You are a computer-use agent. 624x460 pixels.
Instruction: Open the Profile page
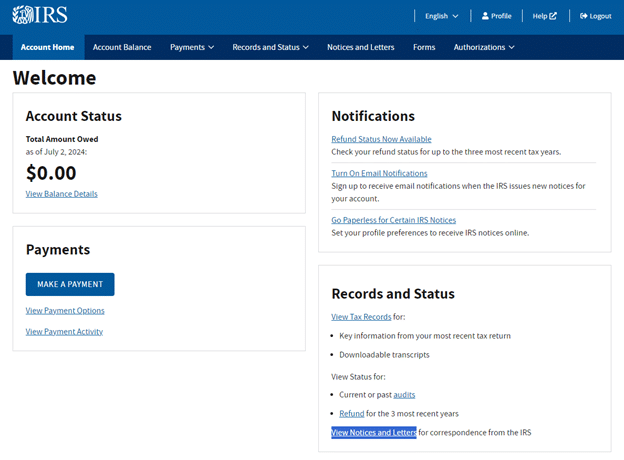tap(496, 16)
